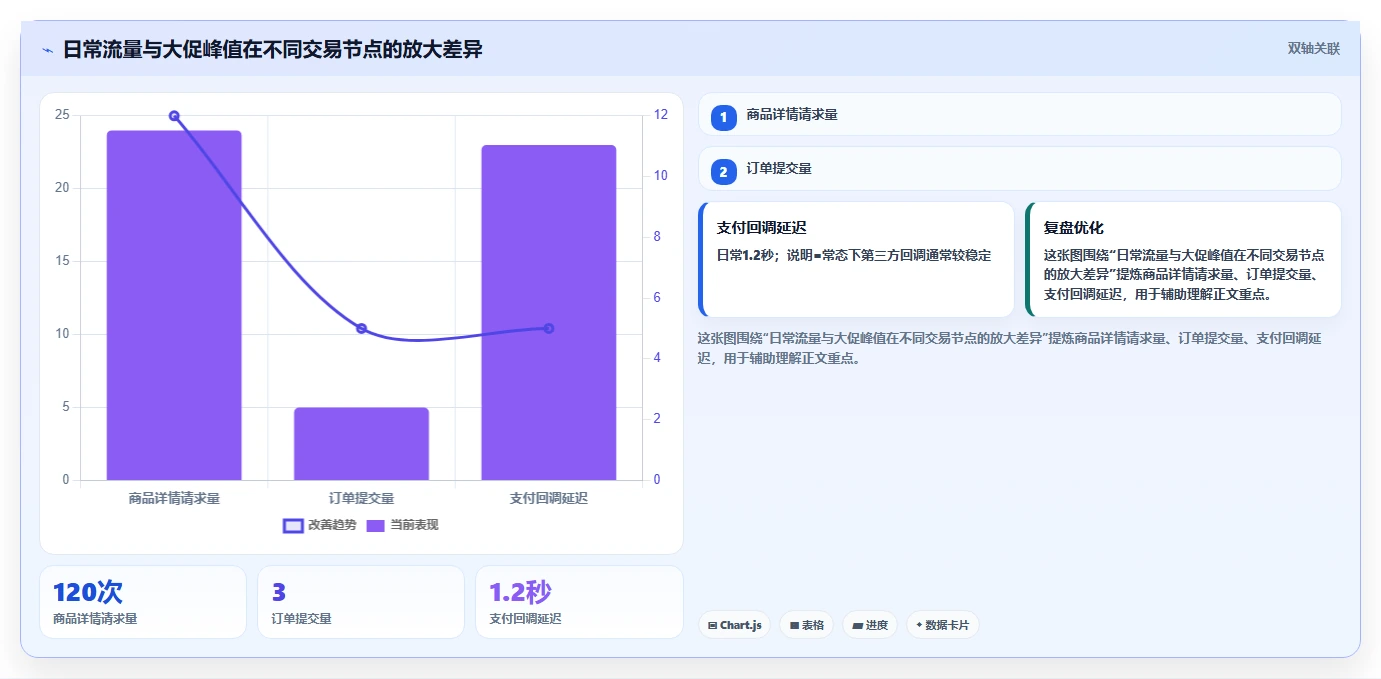Click the summary paragraph below the cards
The height and width of the screenshot is (679, 1381).
point(1010,348)
